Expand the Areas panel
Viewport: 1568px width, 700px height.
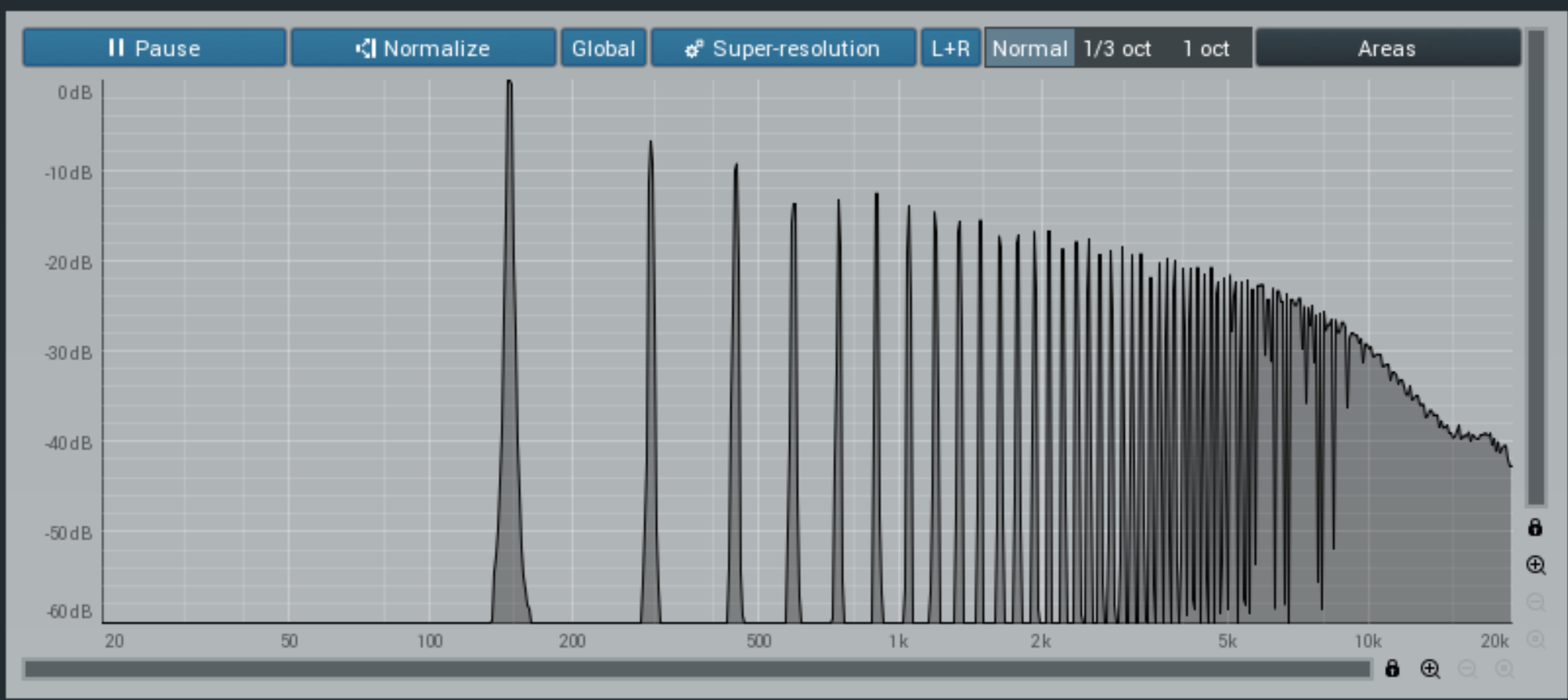click(x=1387, y=49)
